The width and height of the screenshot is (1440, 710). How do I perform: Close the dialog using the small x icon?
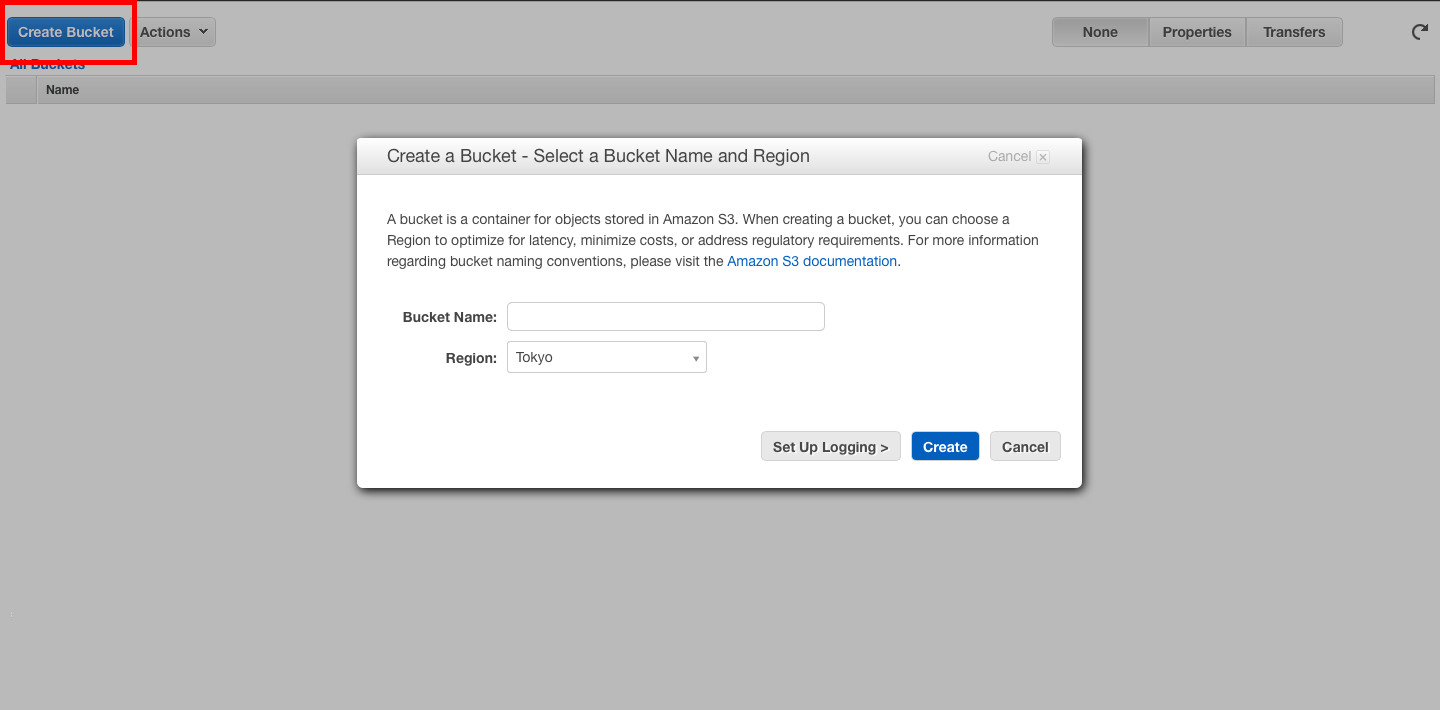click(1043, 157)
